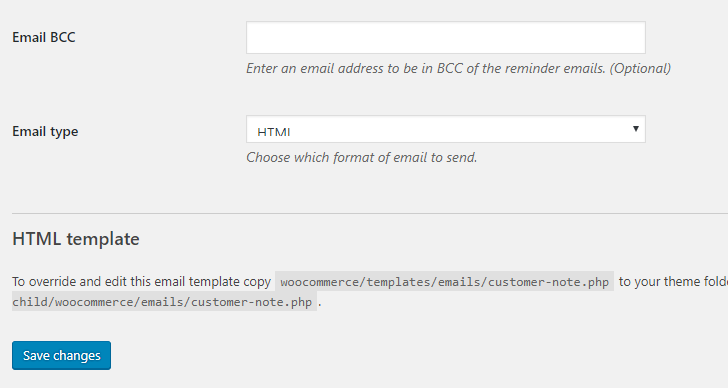This screenshot has height=388, width=728.
Task: Click the '(Optional)' word under Email BCC
Action: (640, 69)
